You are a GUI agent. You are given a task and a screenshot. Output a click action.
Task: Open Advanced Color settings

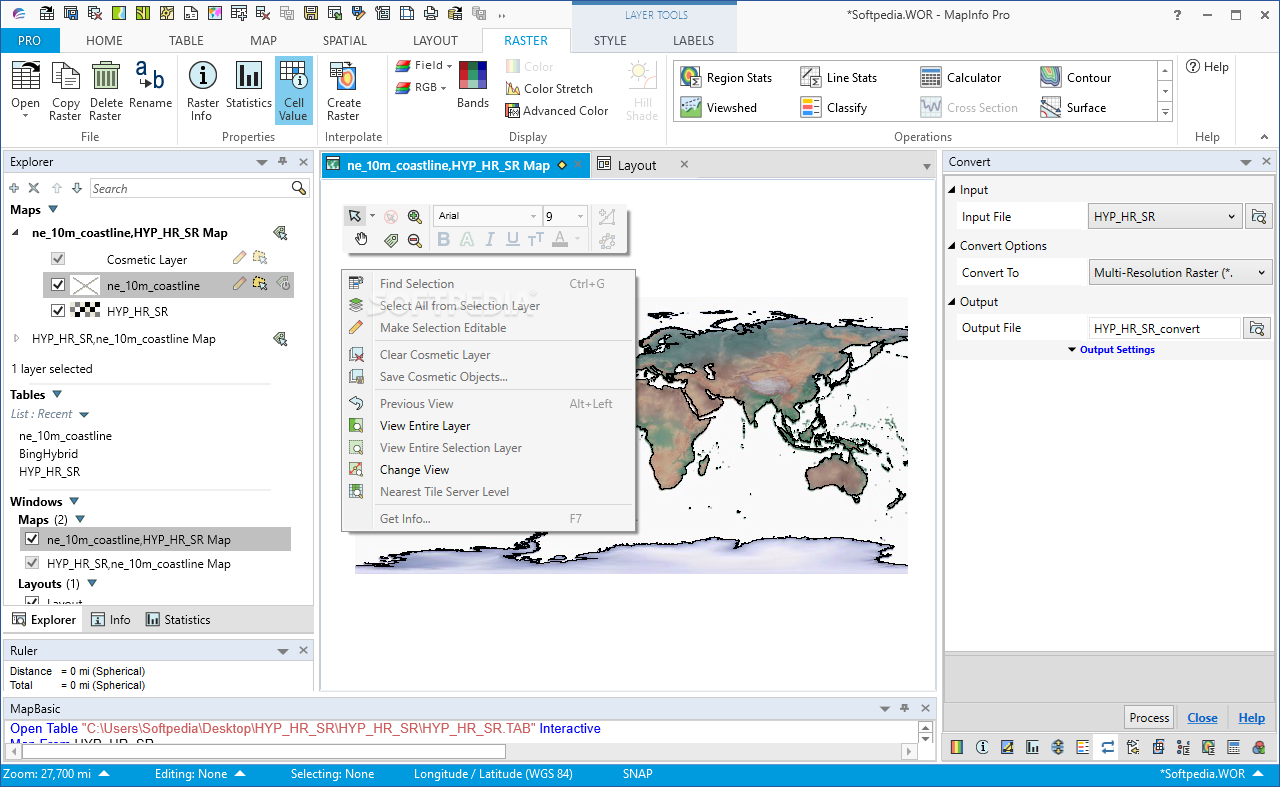(557, 111)
